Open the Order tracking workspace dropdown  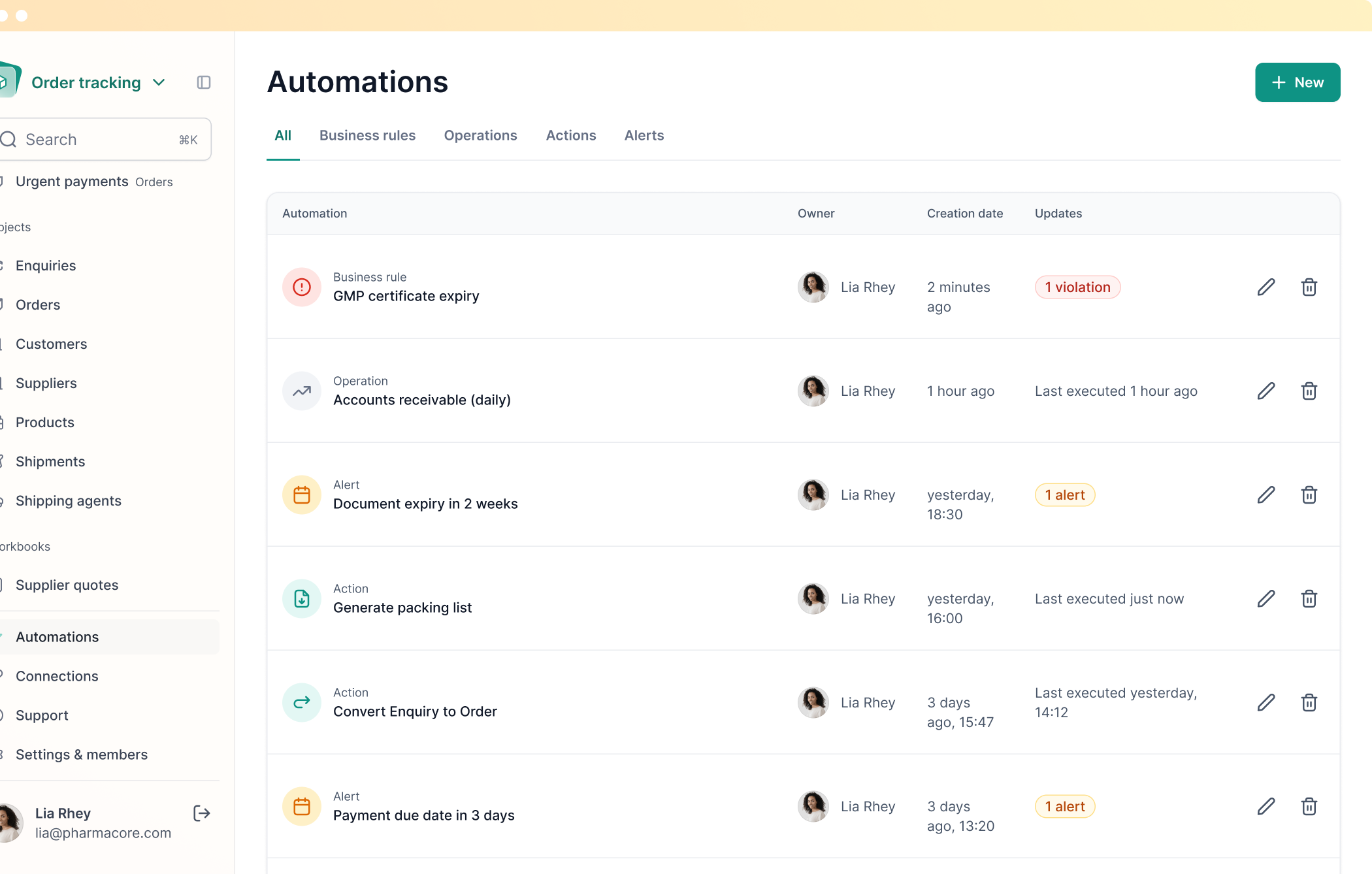click(159, 82)
